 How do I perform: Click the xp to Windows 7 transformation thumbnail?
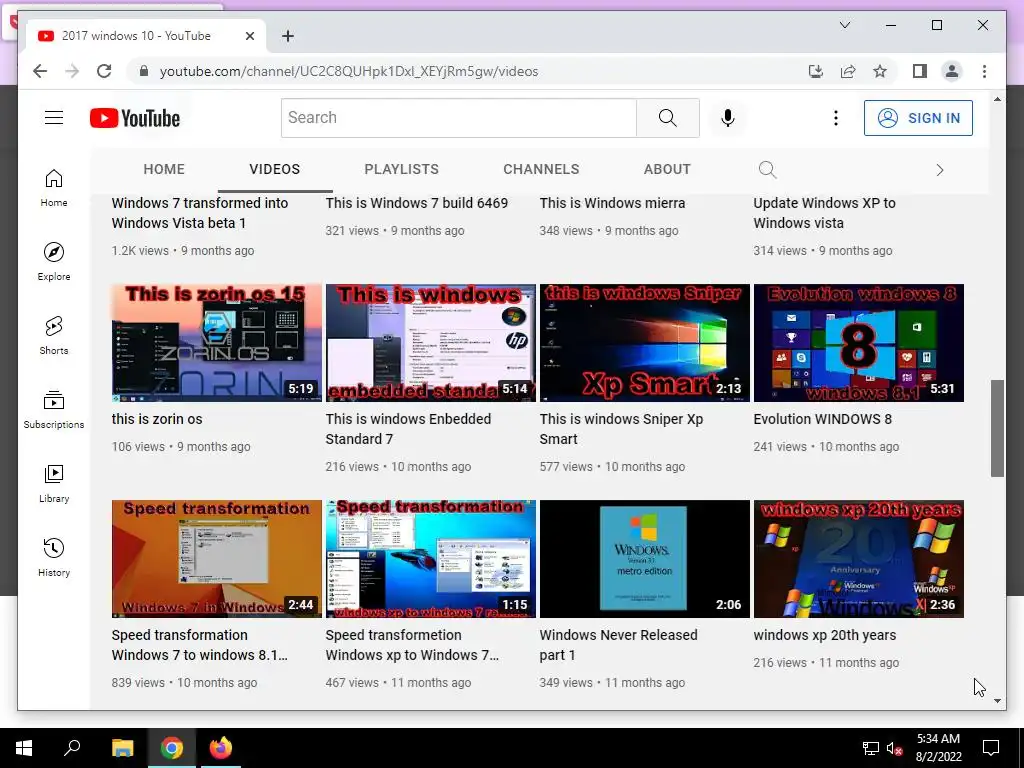tap(430, 559)
